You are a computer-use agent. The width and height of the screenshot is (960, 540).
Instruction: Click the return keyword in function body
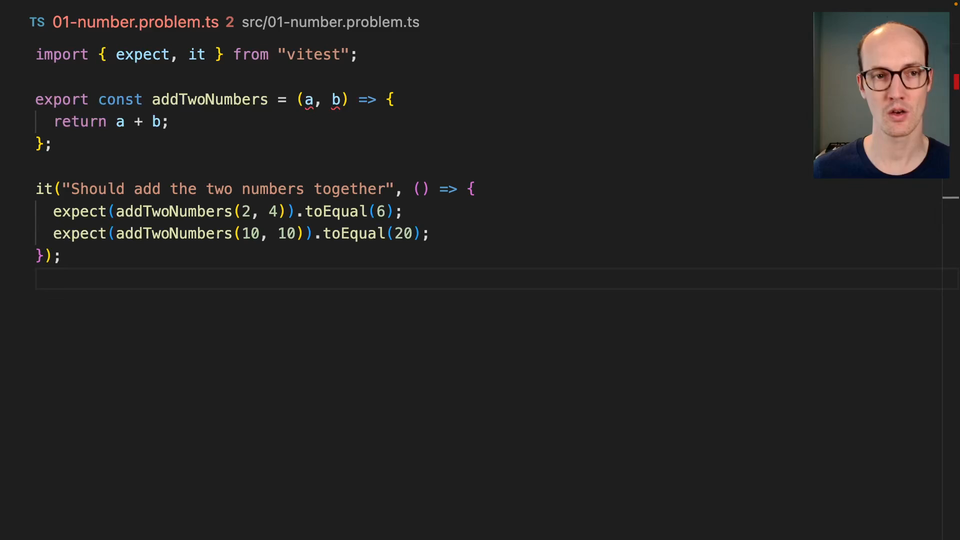coord(80,121)
